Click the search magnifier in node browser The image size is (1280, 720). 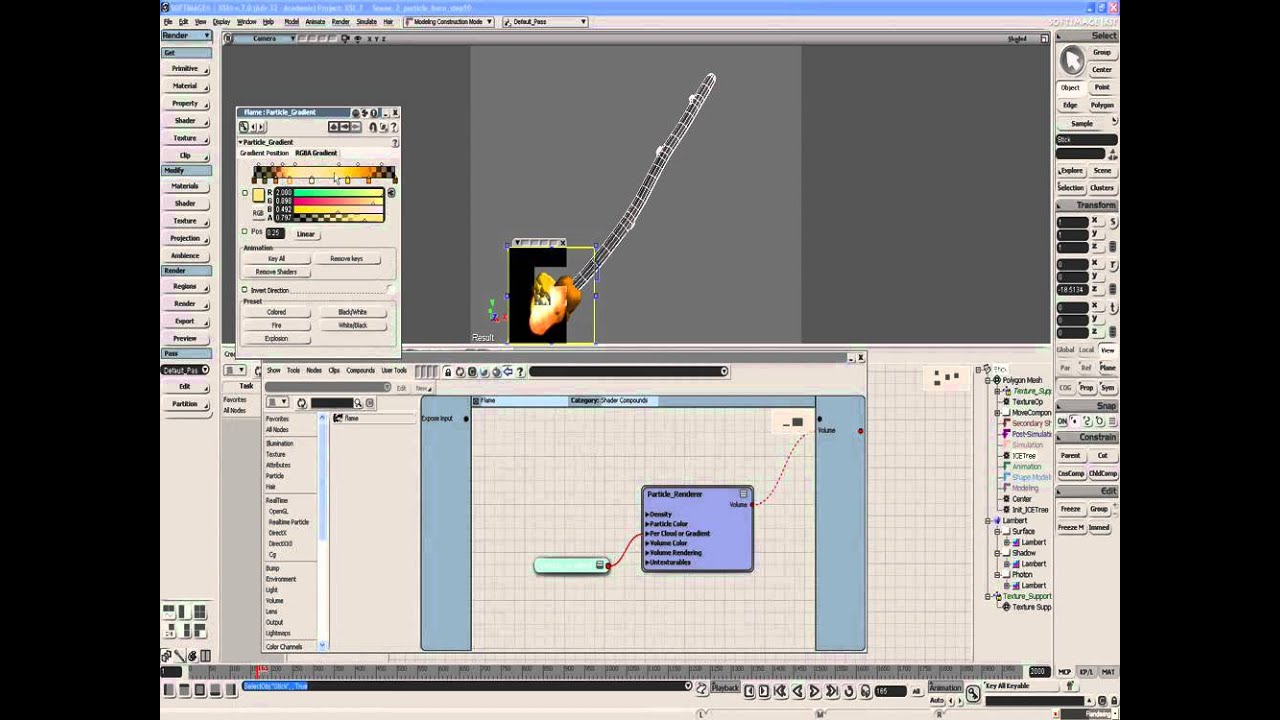[358, 403]
